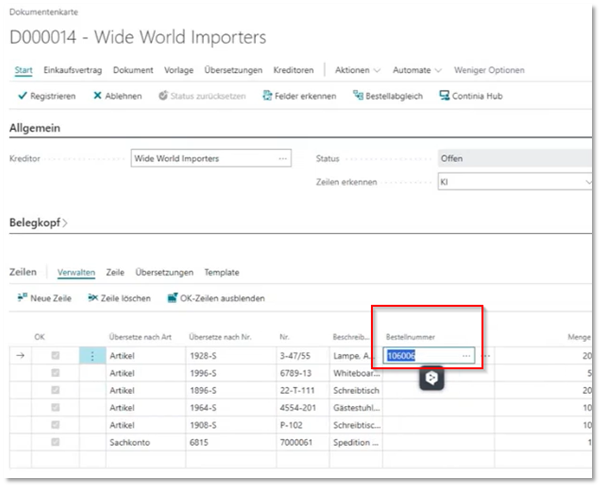Open lookup dots in Kreditor field

[283, 159]
